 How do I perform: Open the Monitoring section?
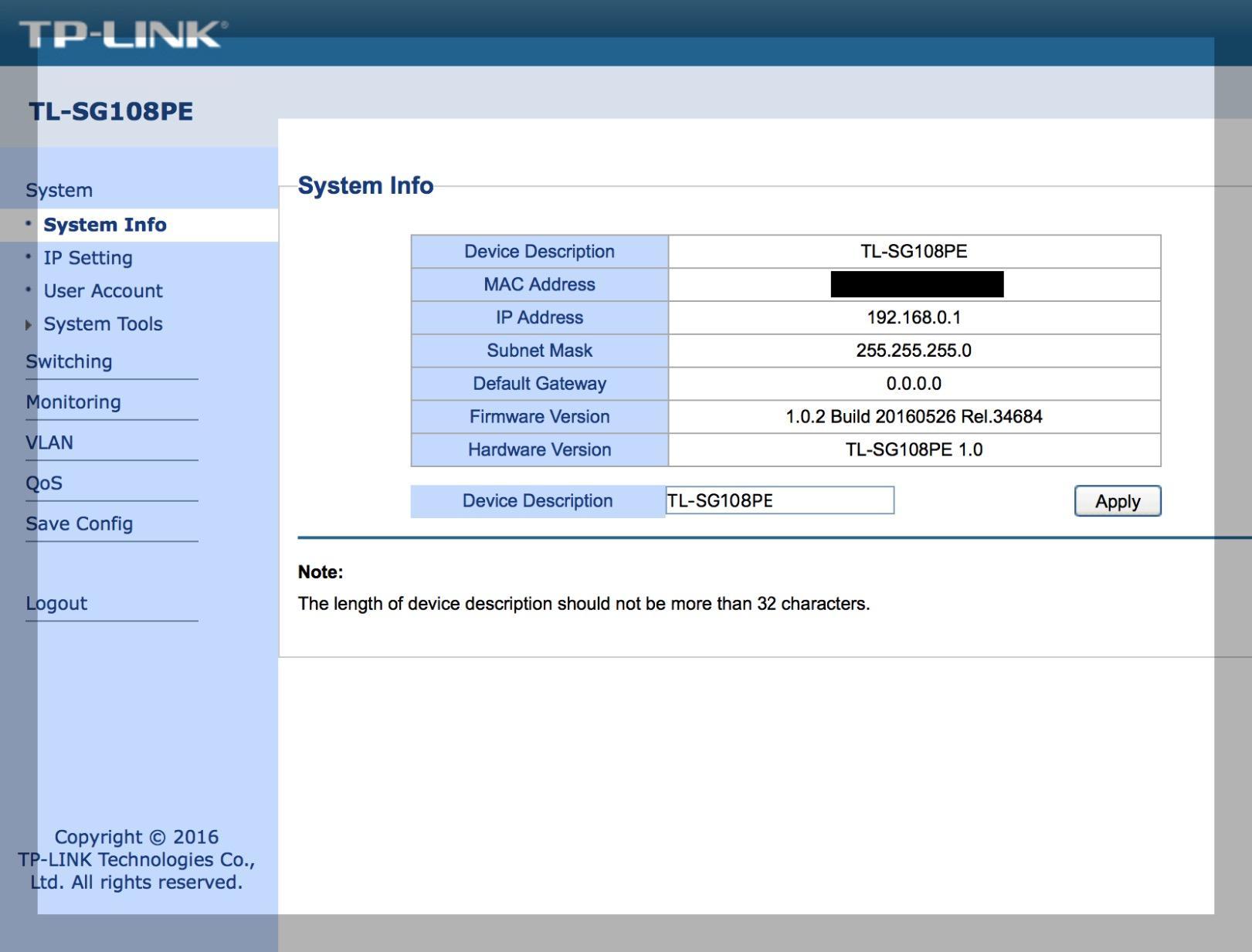[73, 402]
